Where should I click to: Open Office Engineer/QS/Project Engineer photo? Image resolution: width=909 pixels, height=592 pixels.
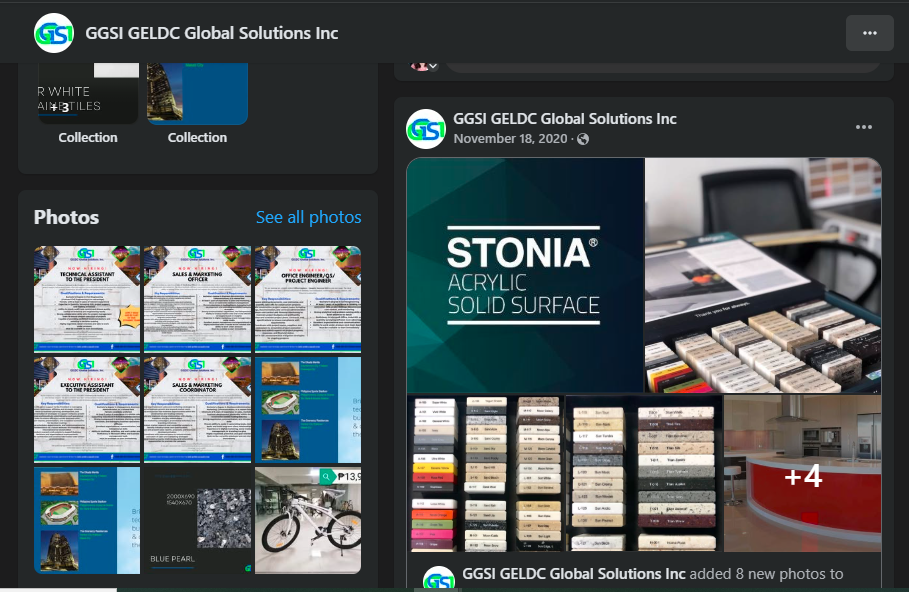tap(308, 299)
